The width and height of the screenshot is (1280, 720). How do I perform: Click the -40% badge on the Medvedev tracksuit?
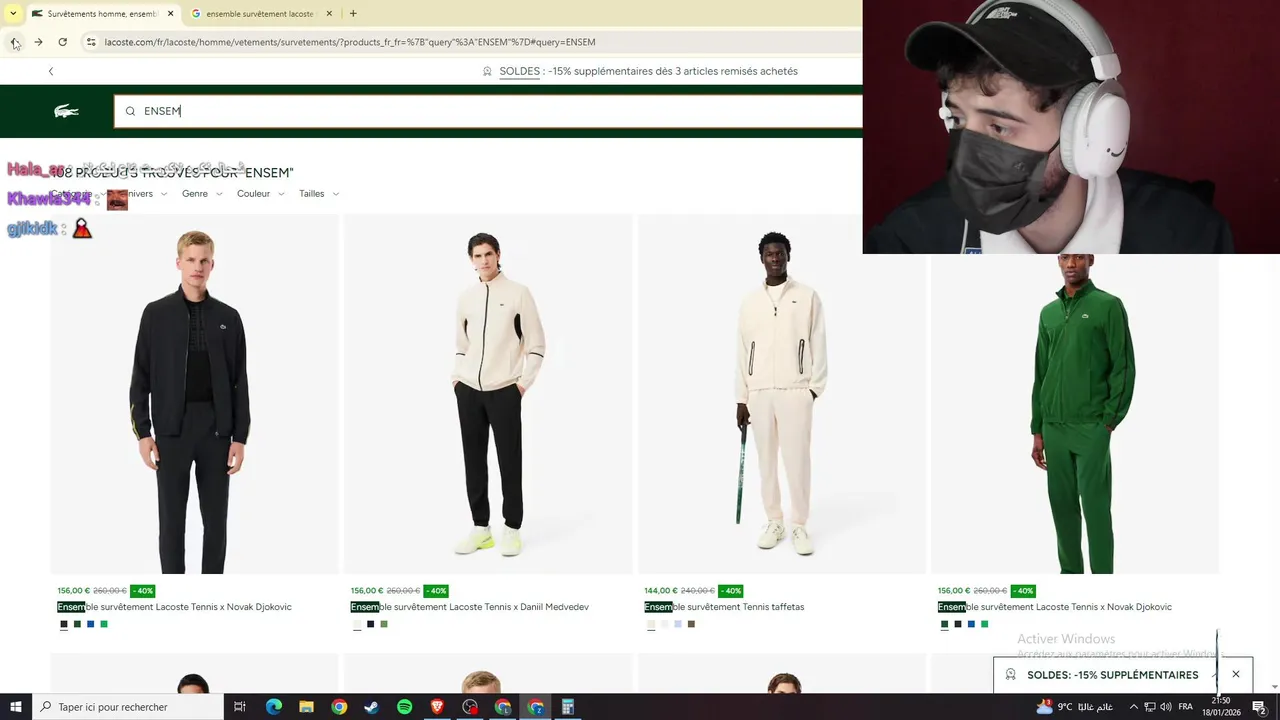coord(436,591)
